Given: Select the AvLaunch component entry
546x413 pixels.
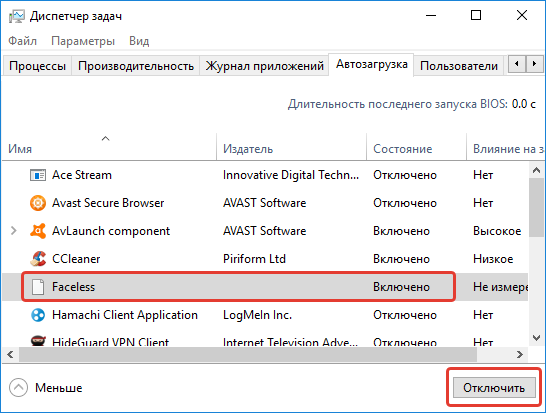Looking at the screenshot, I should click(111, 231).
